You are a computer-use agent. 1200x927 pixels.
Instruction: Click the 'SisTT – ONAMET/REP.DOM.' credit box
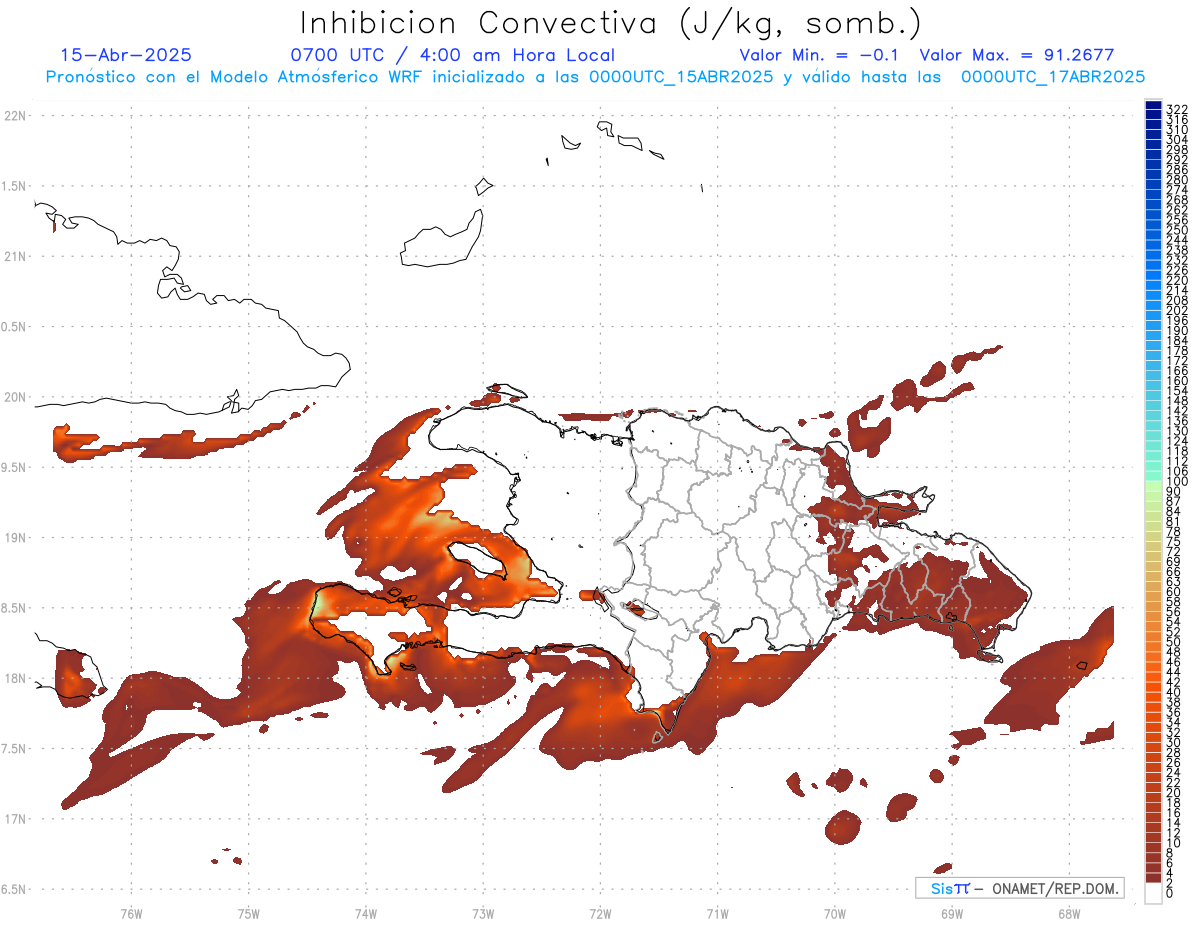click(x=1020, y=888)
